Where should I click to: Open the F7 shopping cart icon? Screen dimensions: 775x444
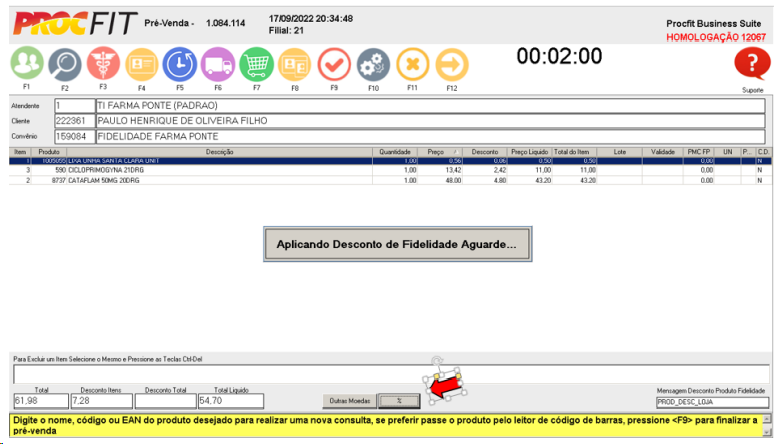[x=257, y=64]
